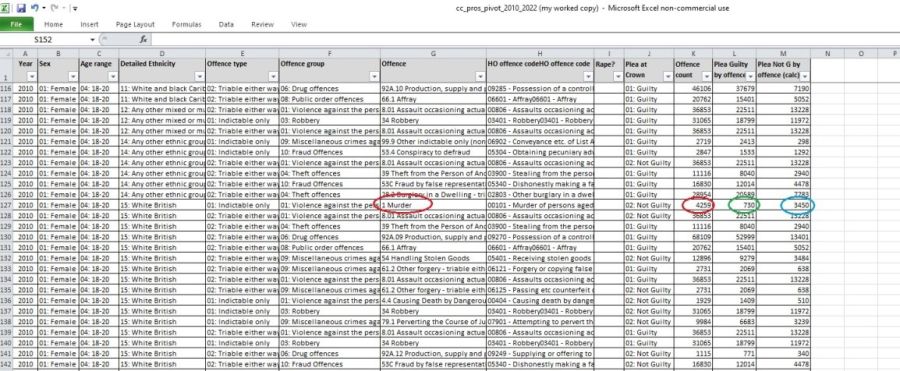This screenshot has width=900, height=371.
Task: Click the Select All corner triangle
Action: pyautogui.click(x=6, y=53)
